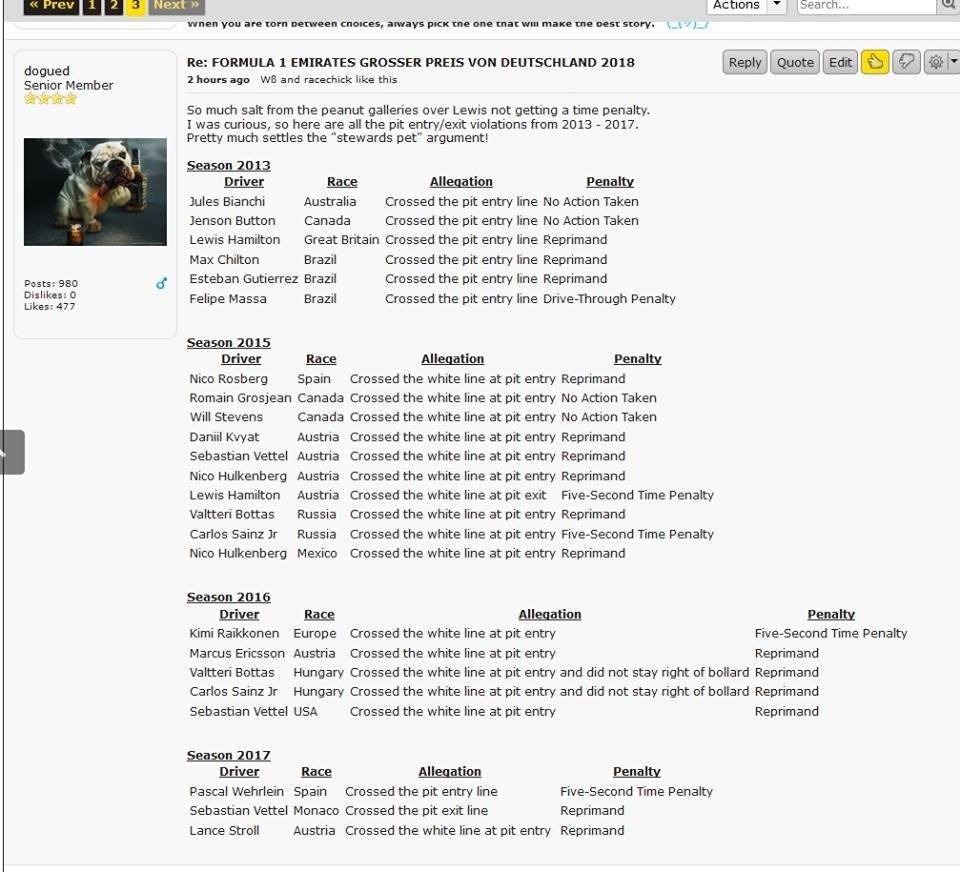Screen dimensions: 960x872
Task: Jump to page 1 of the thread
Action: coord(91,6)
